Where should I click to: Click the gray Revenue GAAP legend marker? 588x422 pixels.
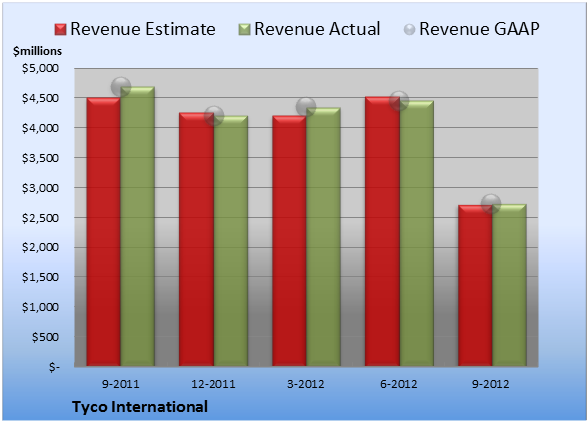pos(409,29)
